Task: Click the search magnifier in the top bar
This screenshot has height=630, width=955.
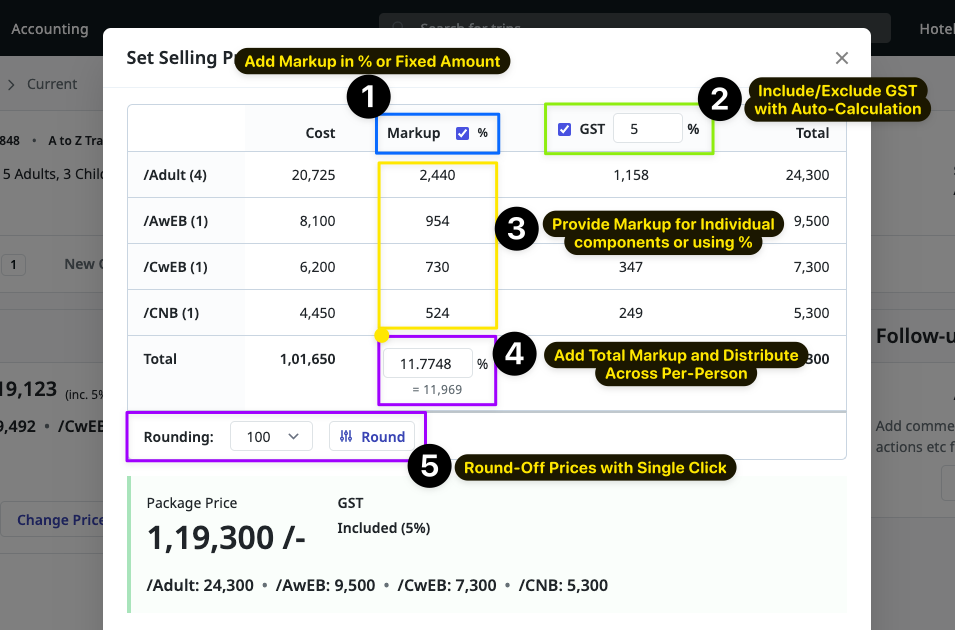Action: tap(399, 28)
